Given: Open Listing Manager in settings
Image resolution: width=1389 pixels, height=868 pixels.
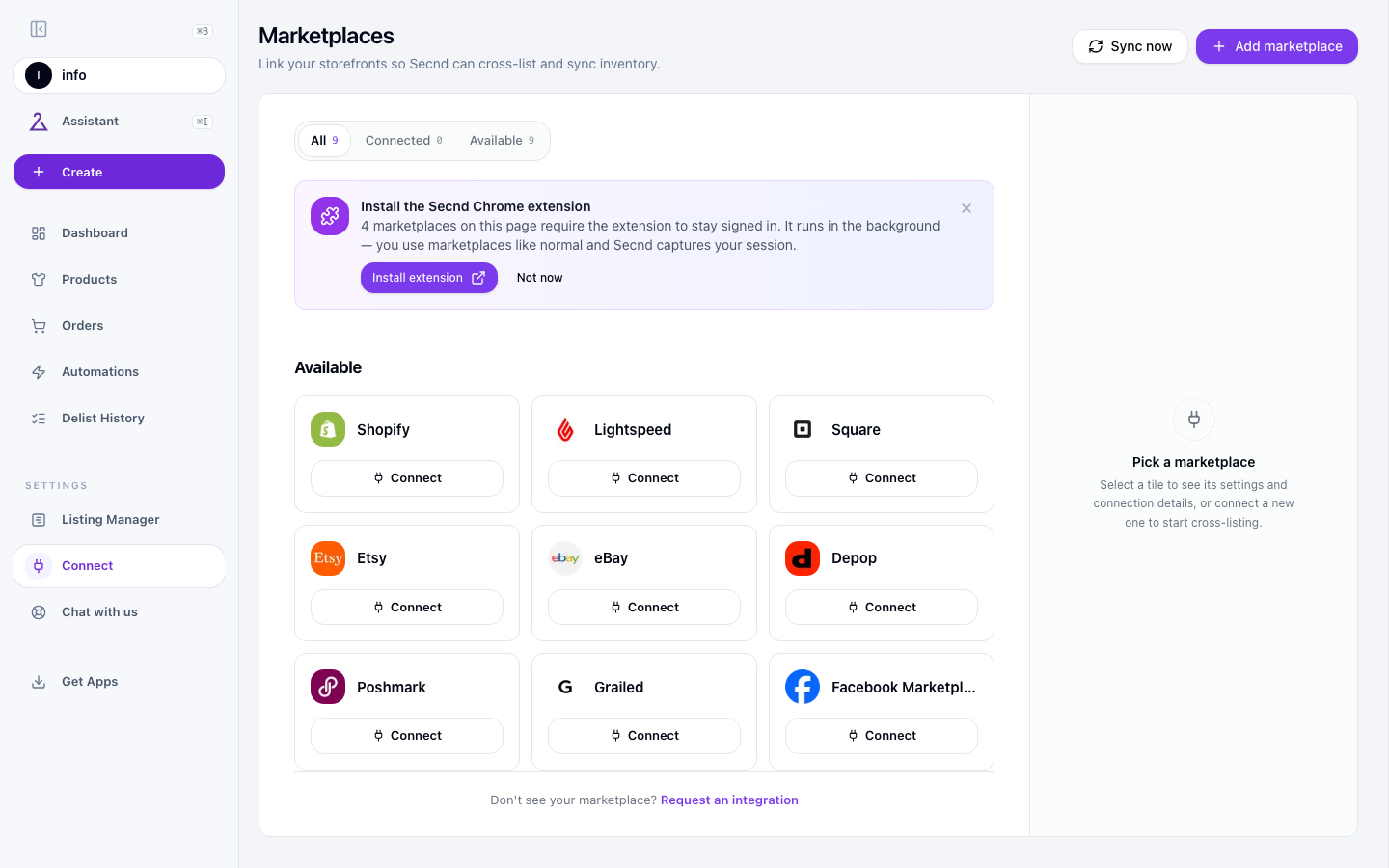Looking at the screenshot, I should [x=119, y=520].
